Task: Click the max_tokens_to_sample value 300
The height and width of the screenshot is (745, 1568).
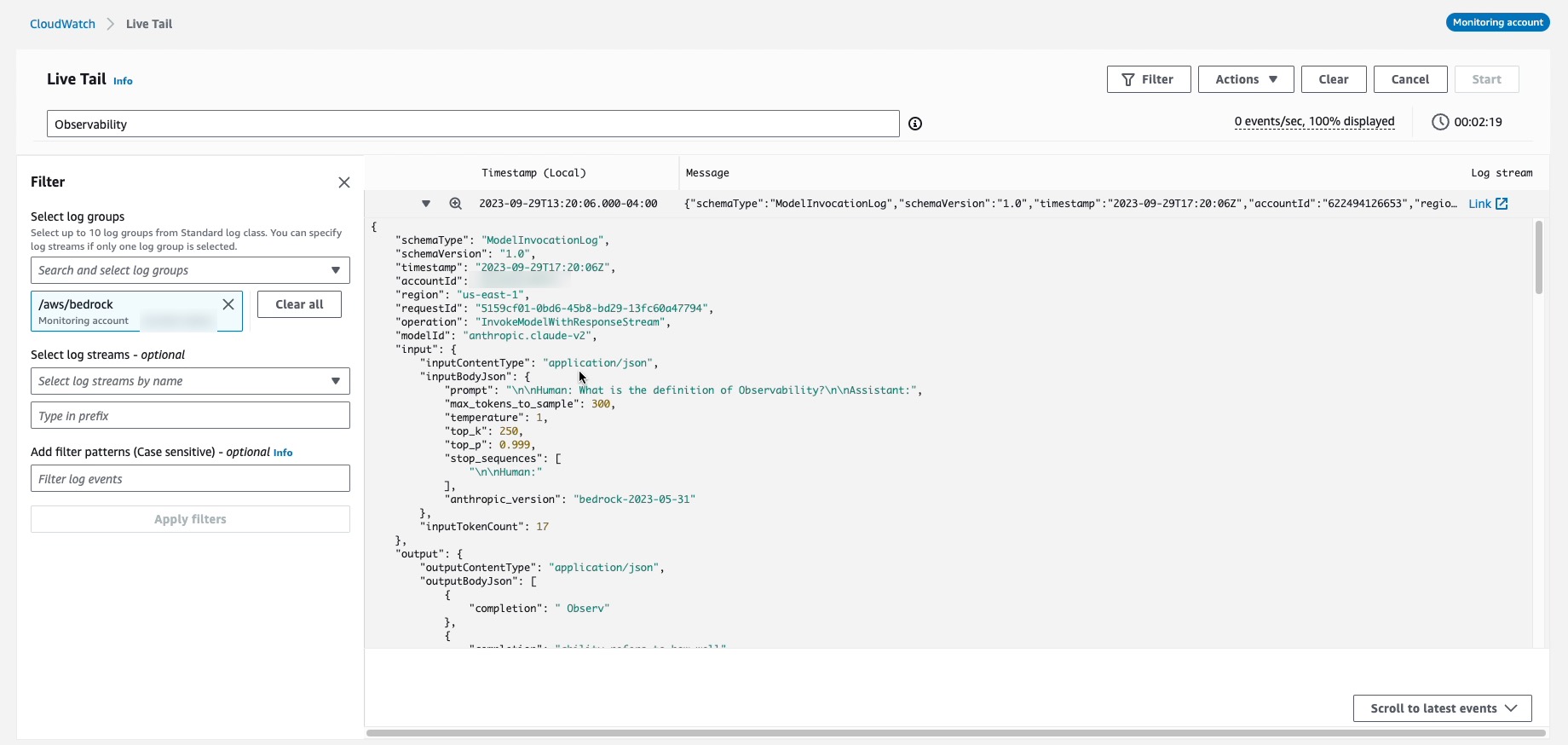Action: tap(601, 404)
